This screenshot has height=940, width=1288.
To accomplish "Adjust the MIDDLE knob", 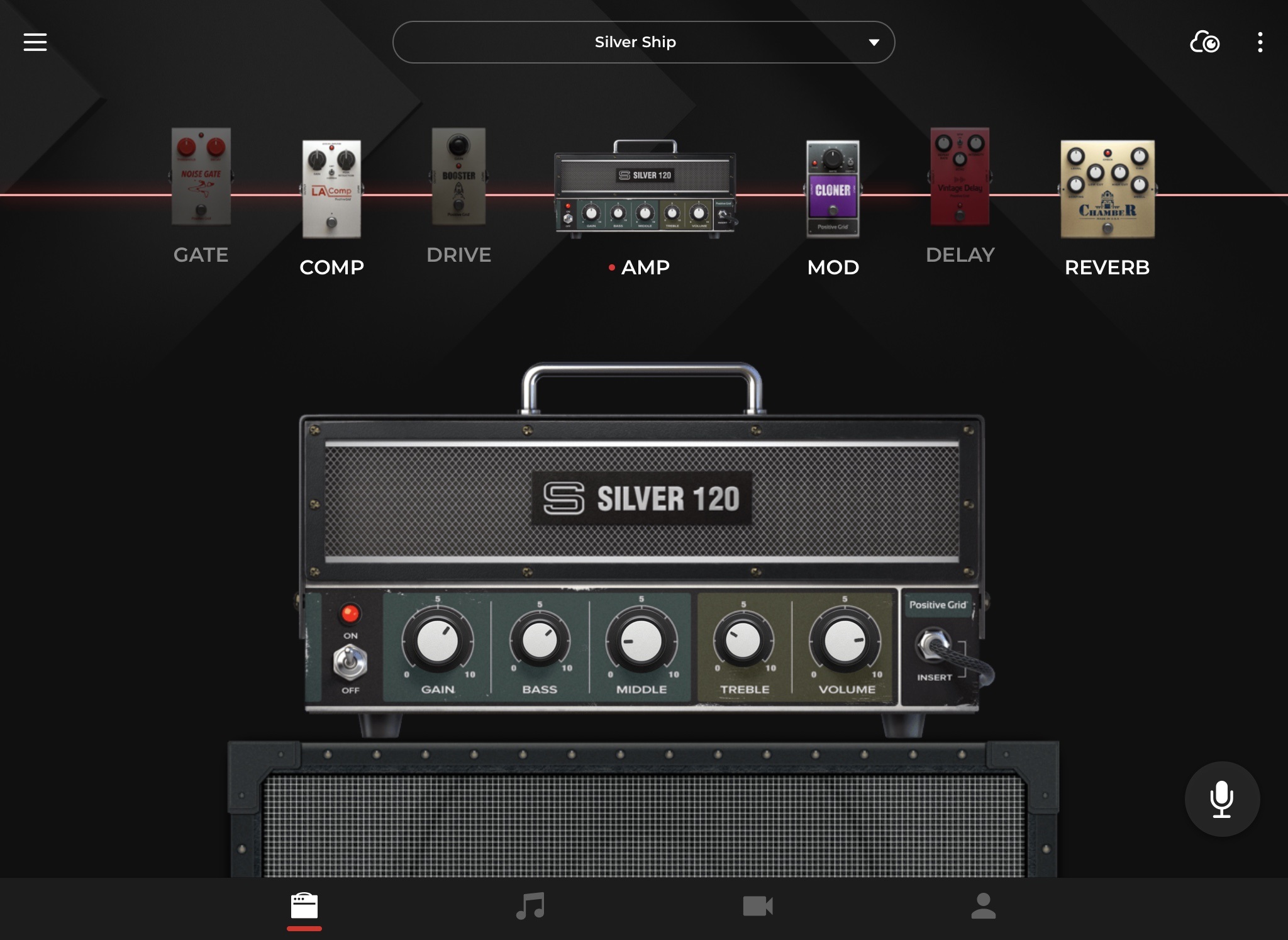I will click(641, 641).
